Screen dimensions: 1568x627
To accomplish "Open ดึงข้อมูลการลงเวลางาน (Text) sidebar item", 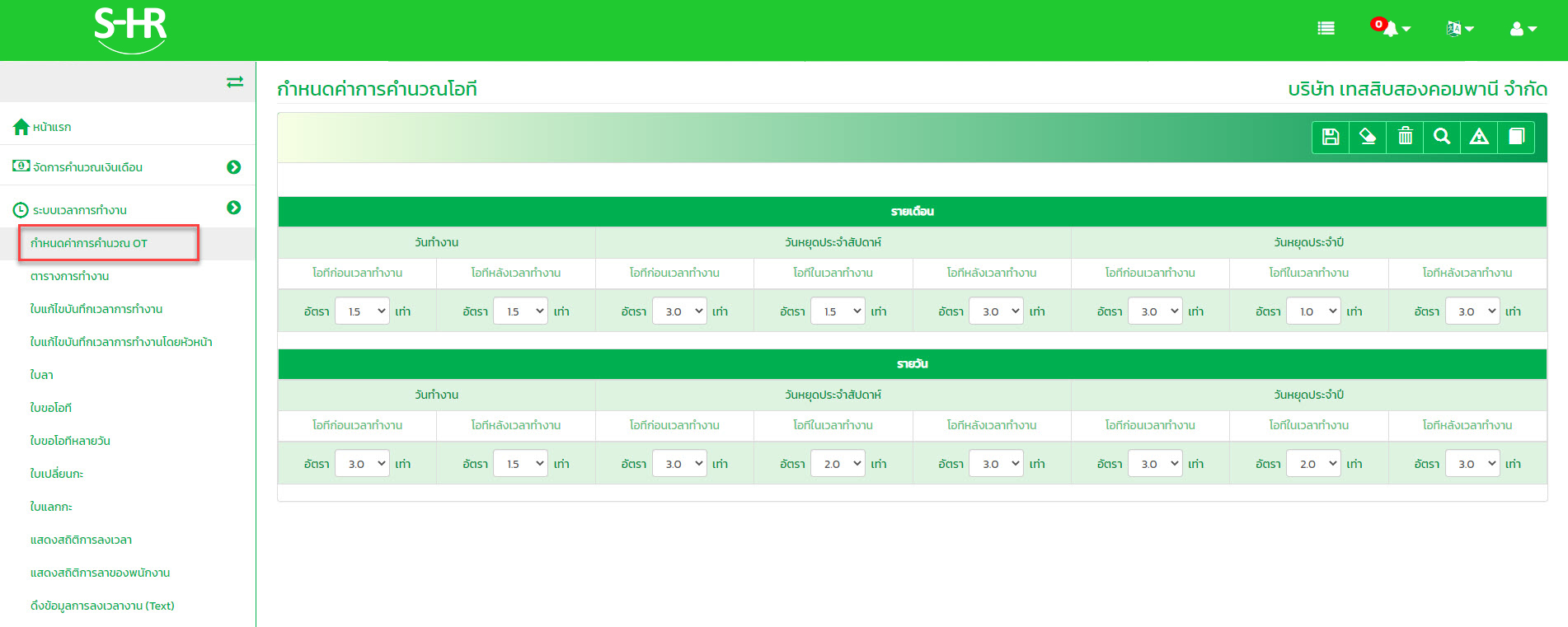I will point(102,606).
